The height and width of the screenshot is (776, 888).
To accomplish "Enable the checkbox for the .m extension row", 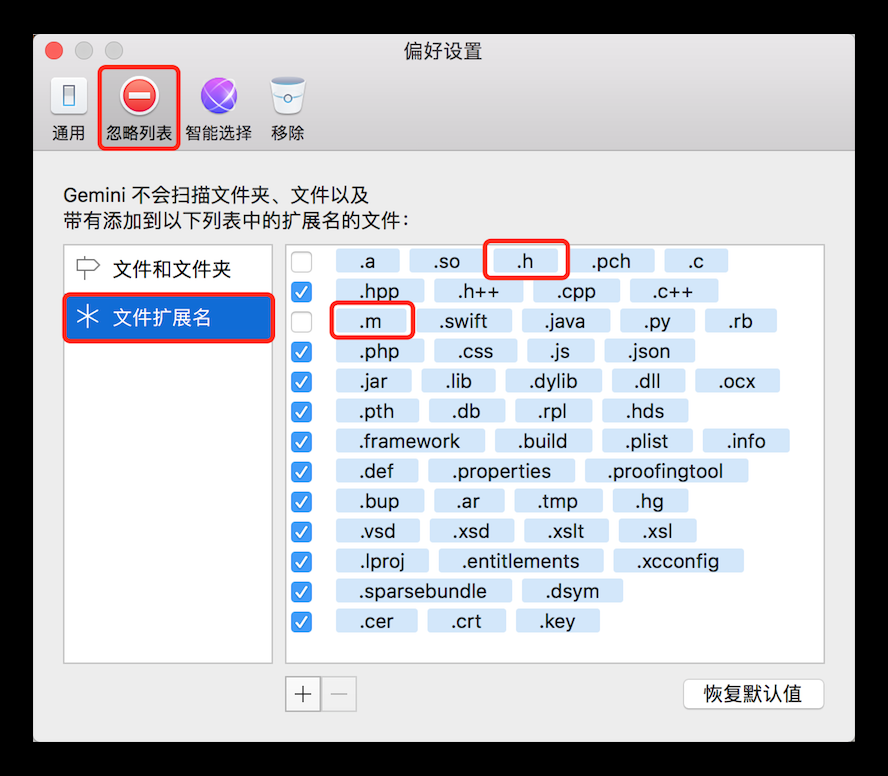I will (x=301, y=321).
